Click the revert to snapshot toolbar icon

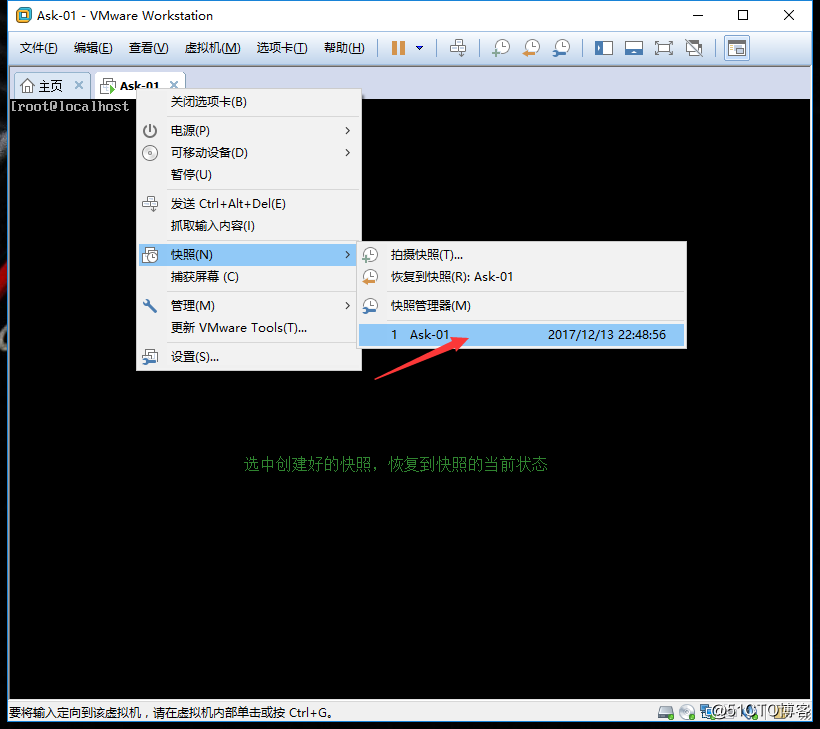(x=531, y=48)
